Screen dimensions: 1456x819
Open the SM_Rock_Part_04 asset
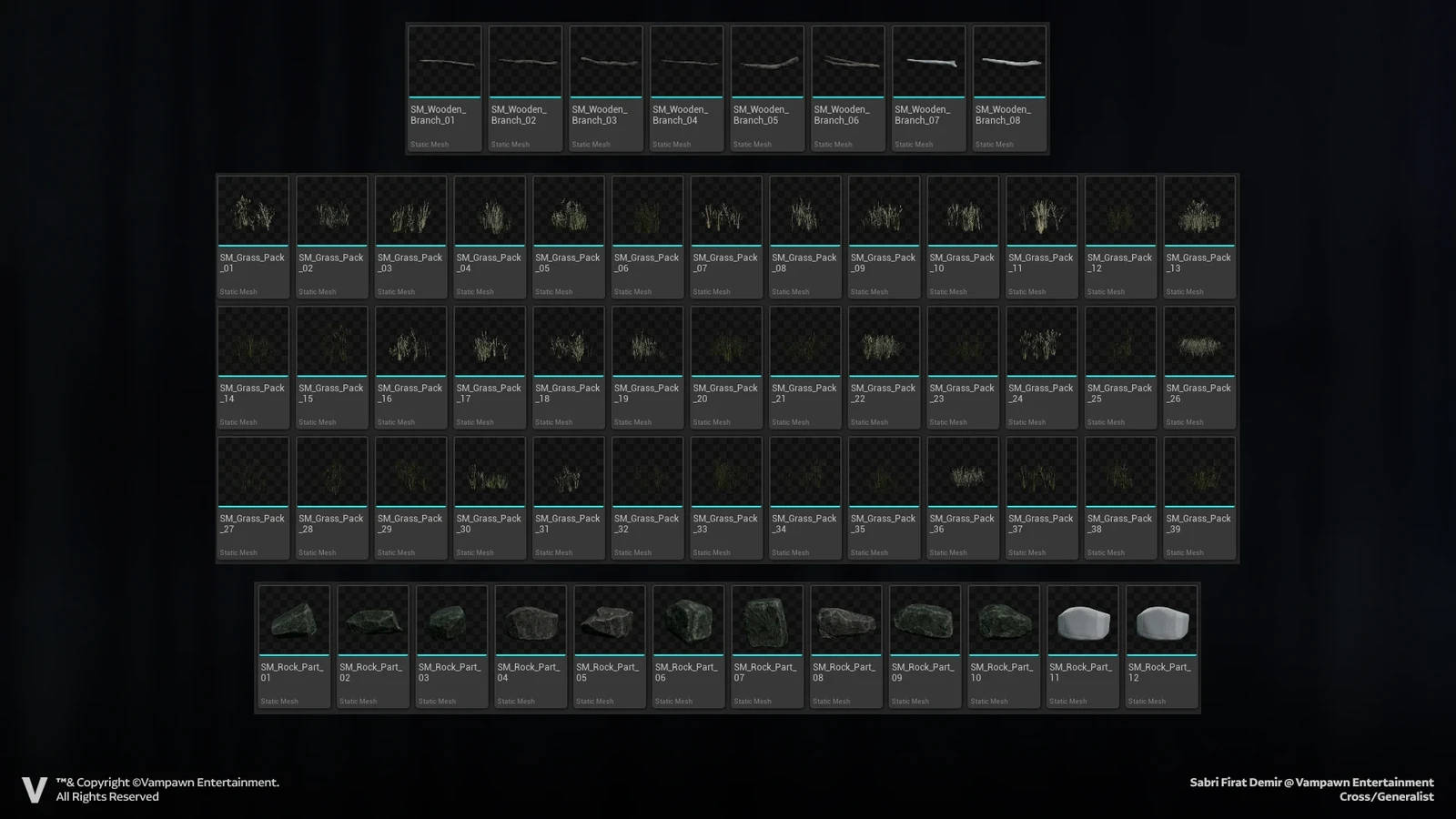coord(531,646)
